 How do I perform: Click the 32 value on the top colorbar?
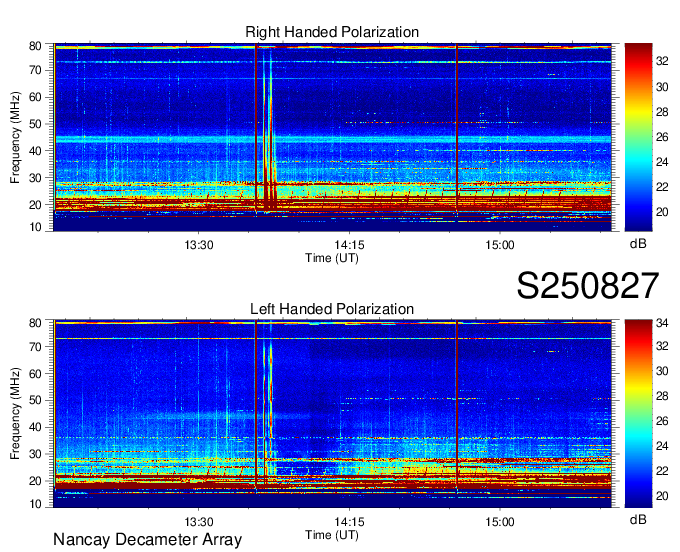click(x=662, y=62)
